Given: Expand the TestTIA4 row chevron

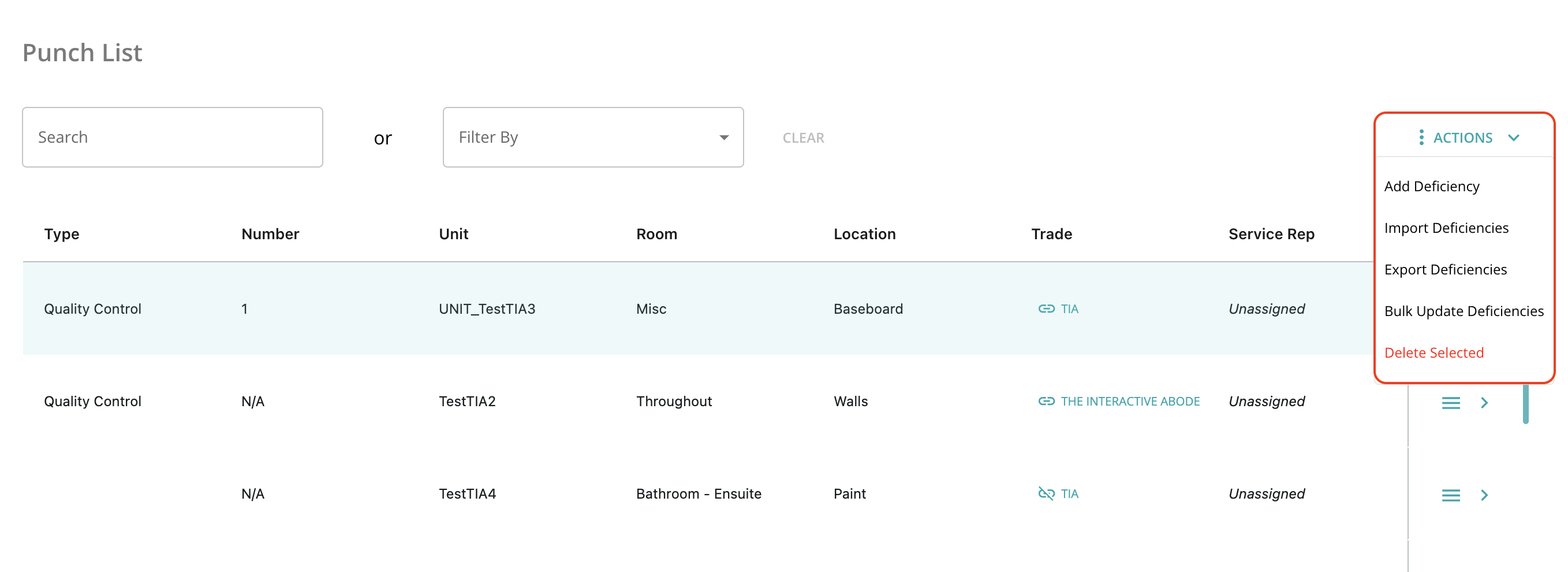Looking at the screenshot, I should click(1484, 495).
